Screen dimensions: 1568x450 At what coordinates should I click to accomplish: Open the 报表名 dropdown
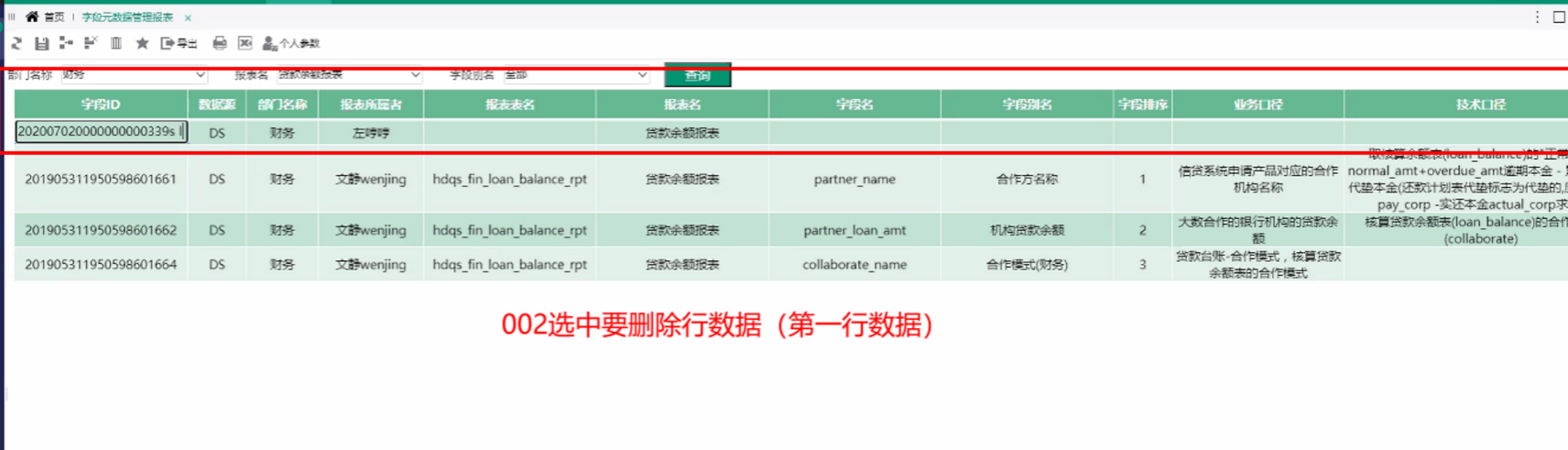click(x=349, y=75)
